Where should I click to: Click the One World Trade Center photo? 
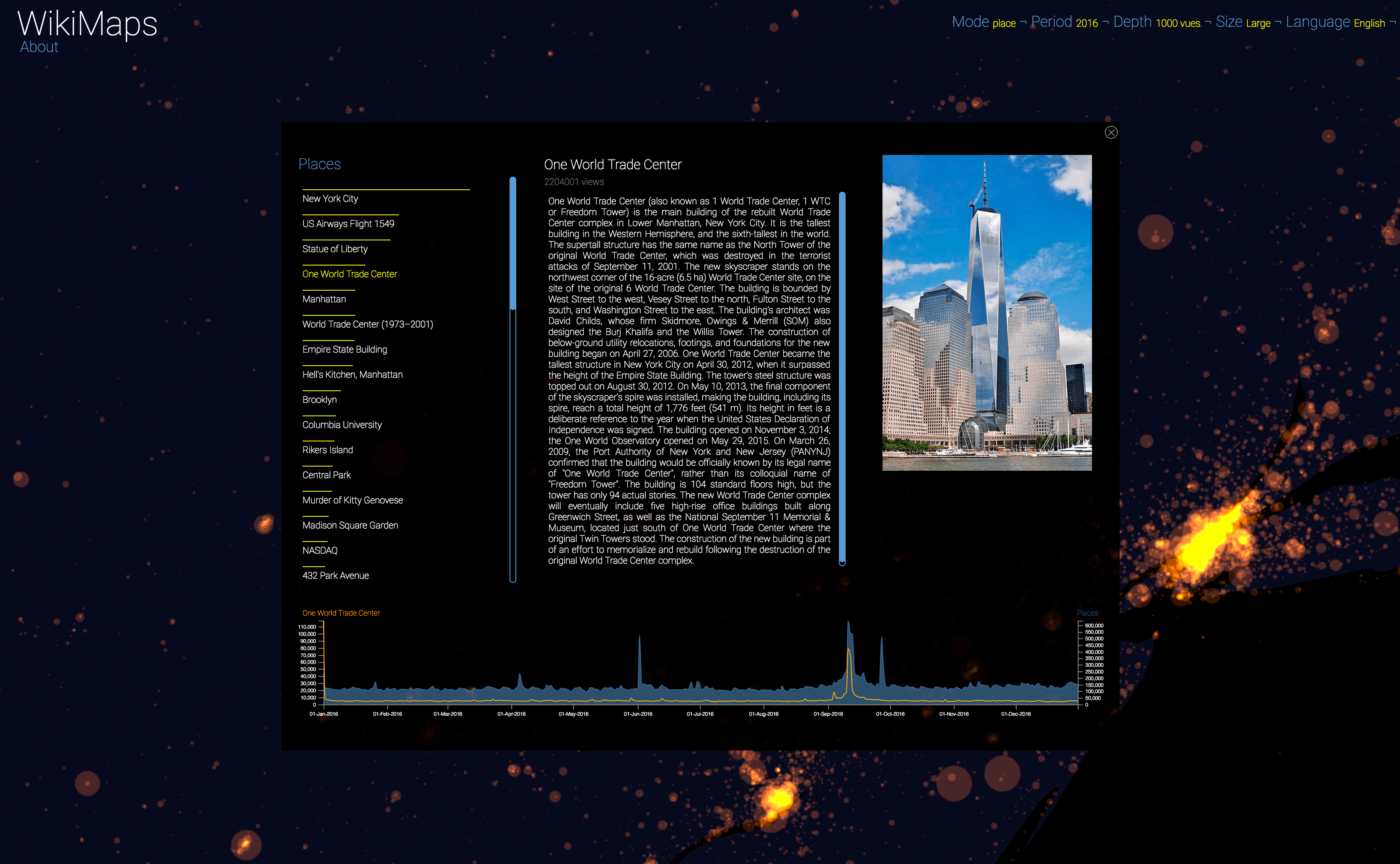[987, 312]
